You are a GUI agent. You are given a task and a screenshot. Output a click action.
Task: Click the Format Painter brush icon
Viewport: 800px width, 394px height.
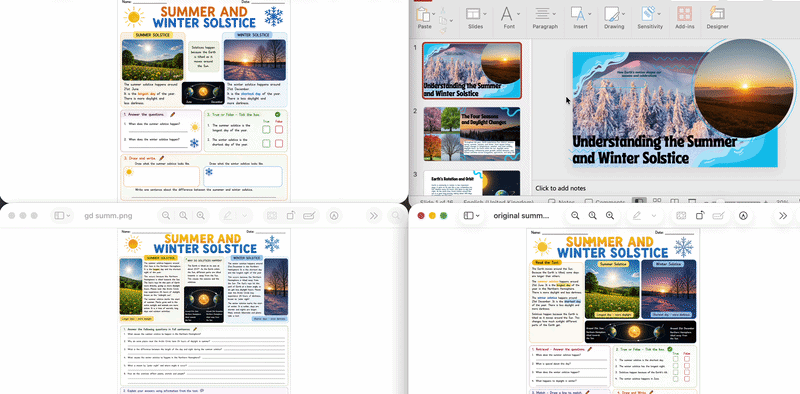[x=443, y=31]
